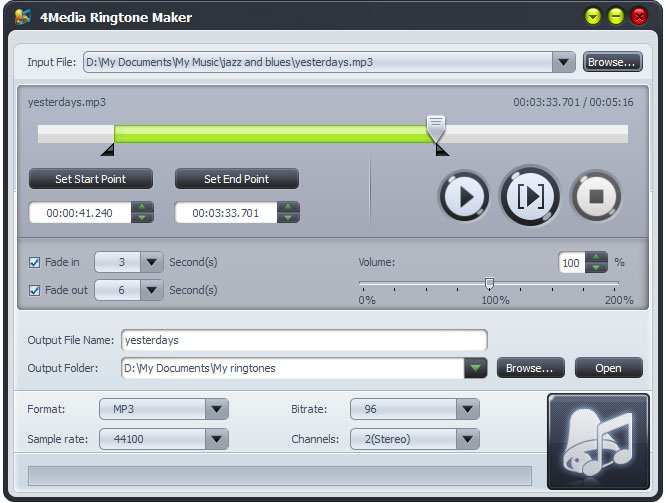Click the playhead slider handle
Image resolution: width=666 pixels, height=503 pixels.
click(436, 128)
